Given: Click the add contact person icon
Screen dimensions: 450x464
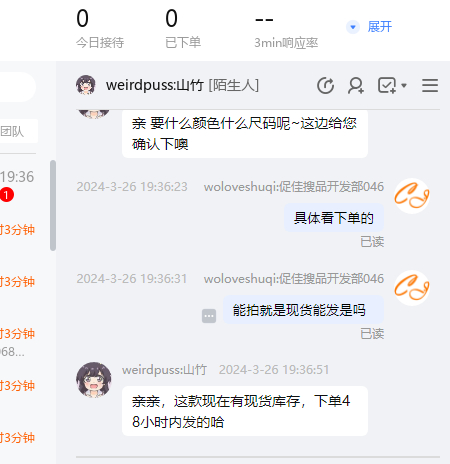Looking at the screenshot, I should point(356,86).
